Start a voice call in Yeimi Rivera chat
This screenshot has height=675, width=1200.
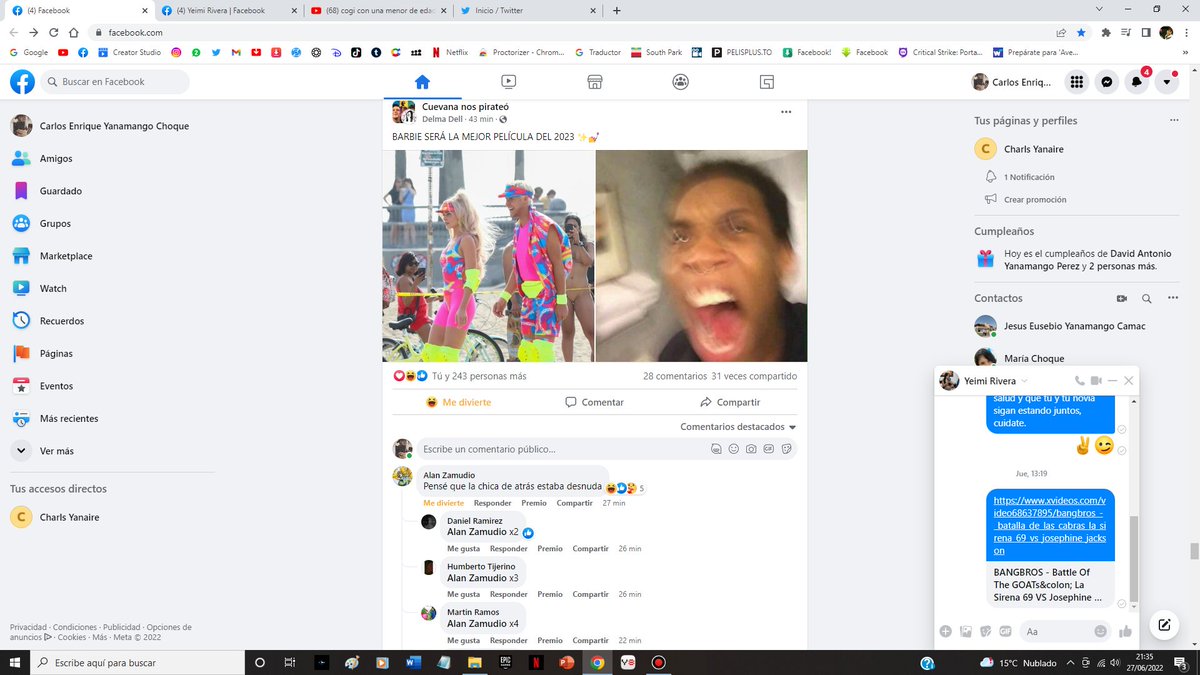tap(1079, 381)
